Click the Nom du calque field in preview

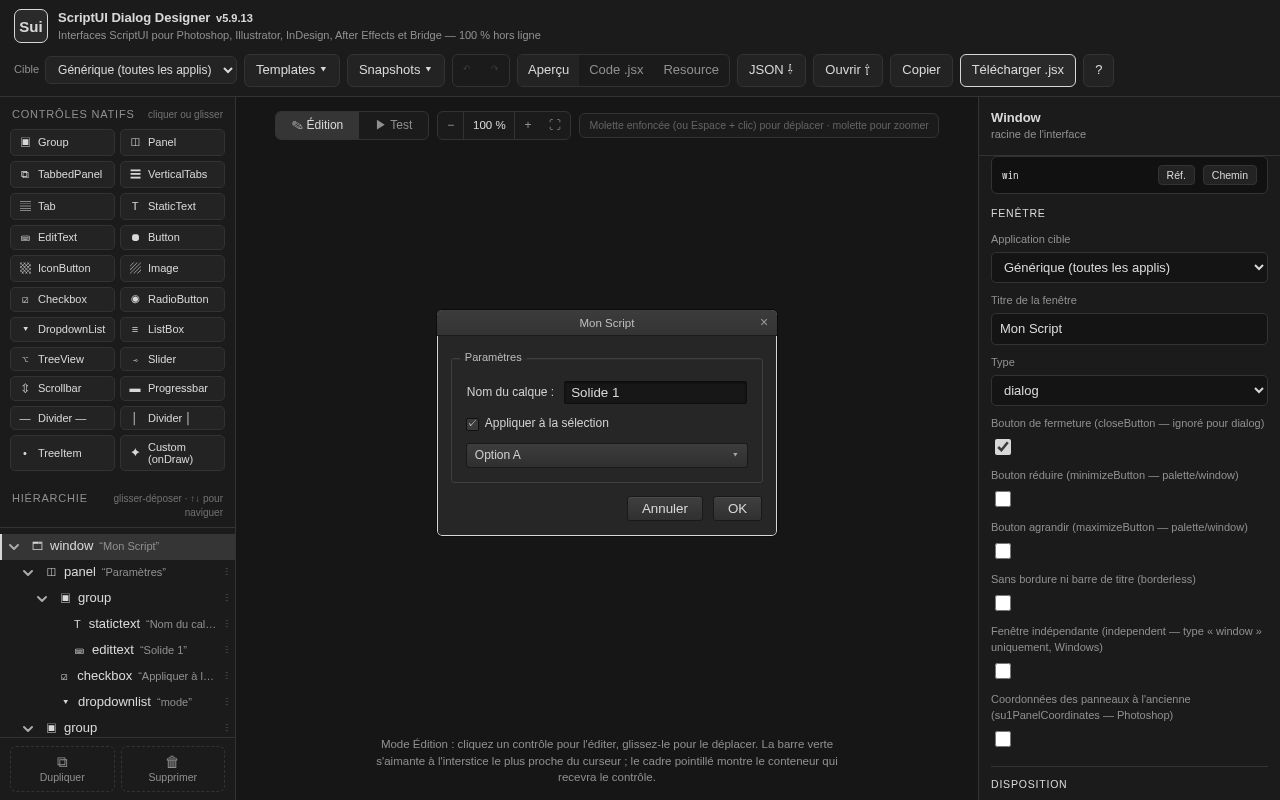[655, 392]
